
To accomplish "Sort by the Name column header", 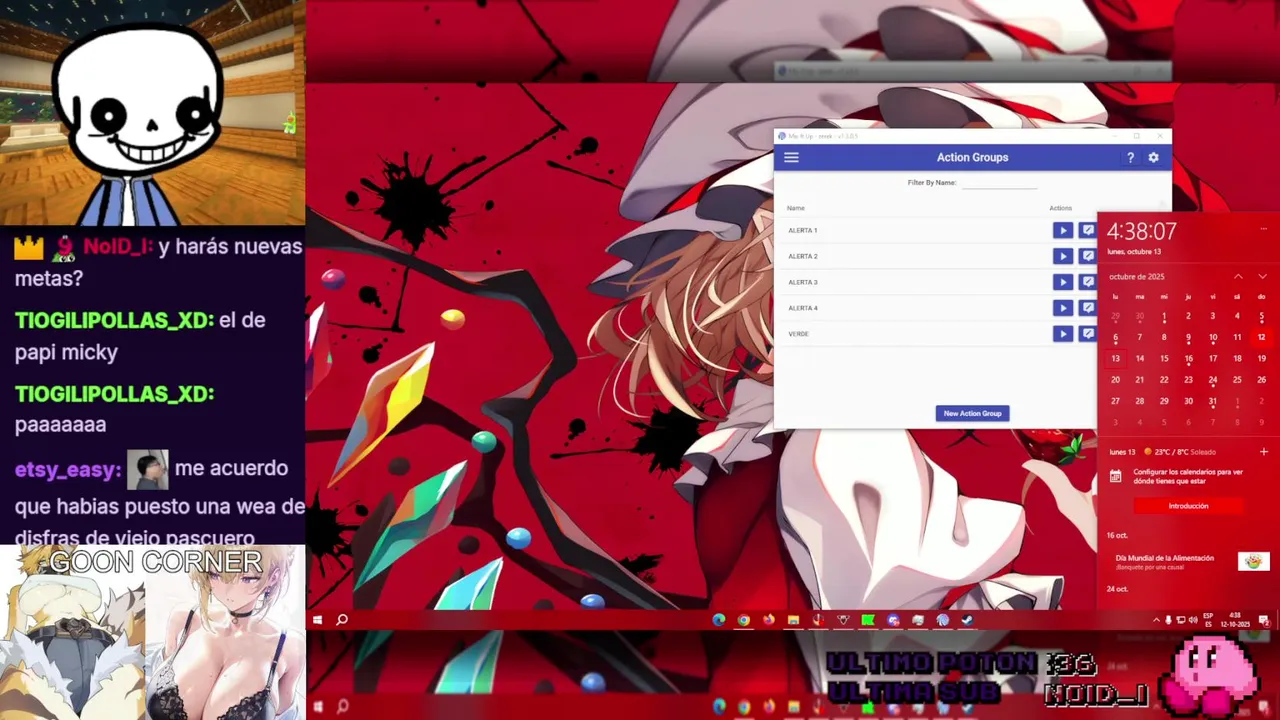I will [x=796, y=208].
